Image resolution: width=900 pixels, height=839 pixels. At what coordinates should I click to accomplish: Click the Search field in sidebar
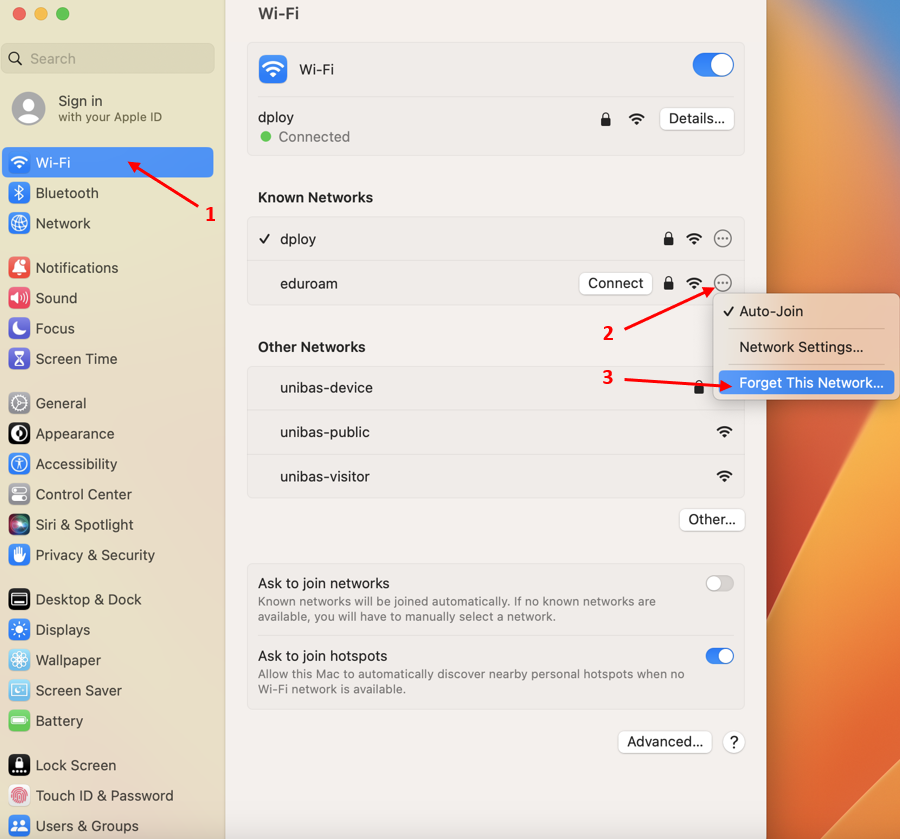(x=108, y=59)
